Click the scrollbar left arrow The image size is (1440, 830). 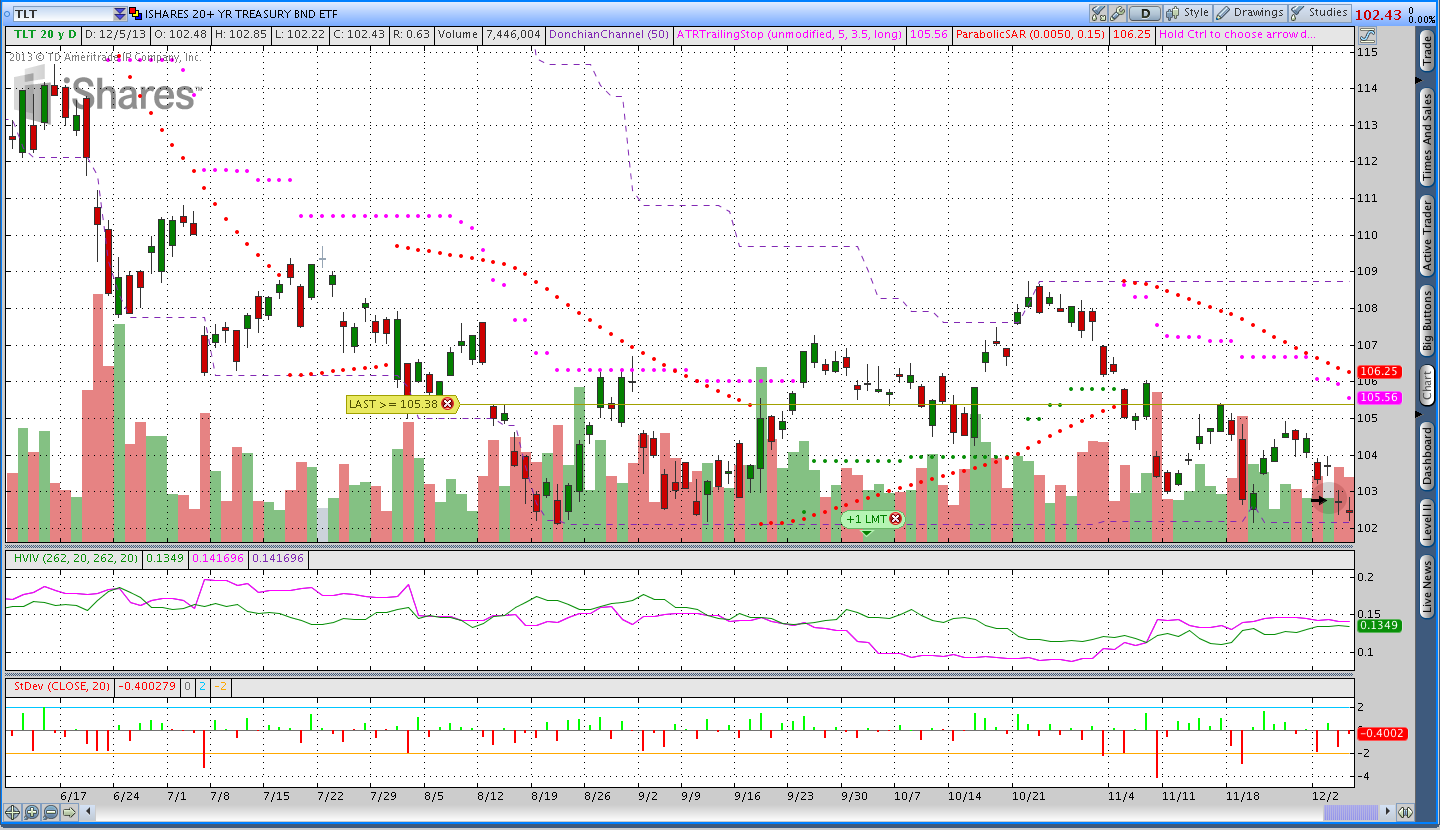tap(87, 812)
